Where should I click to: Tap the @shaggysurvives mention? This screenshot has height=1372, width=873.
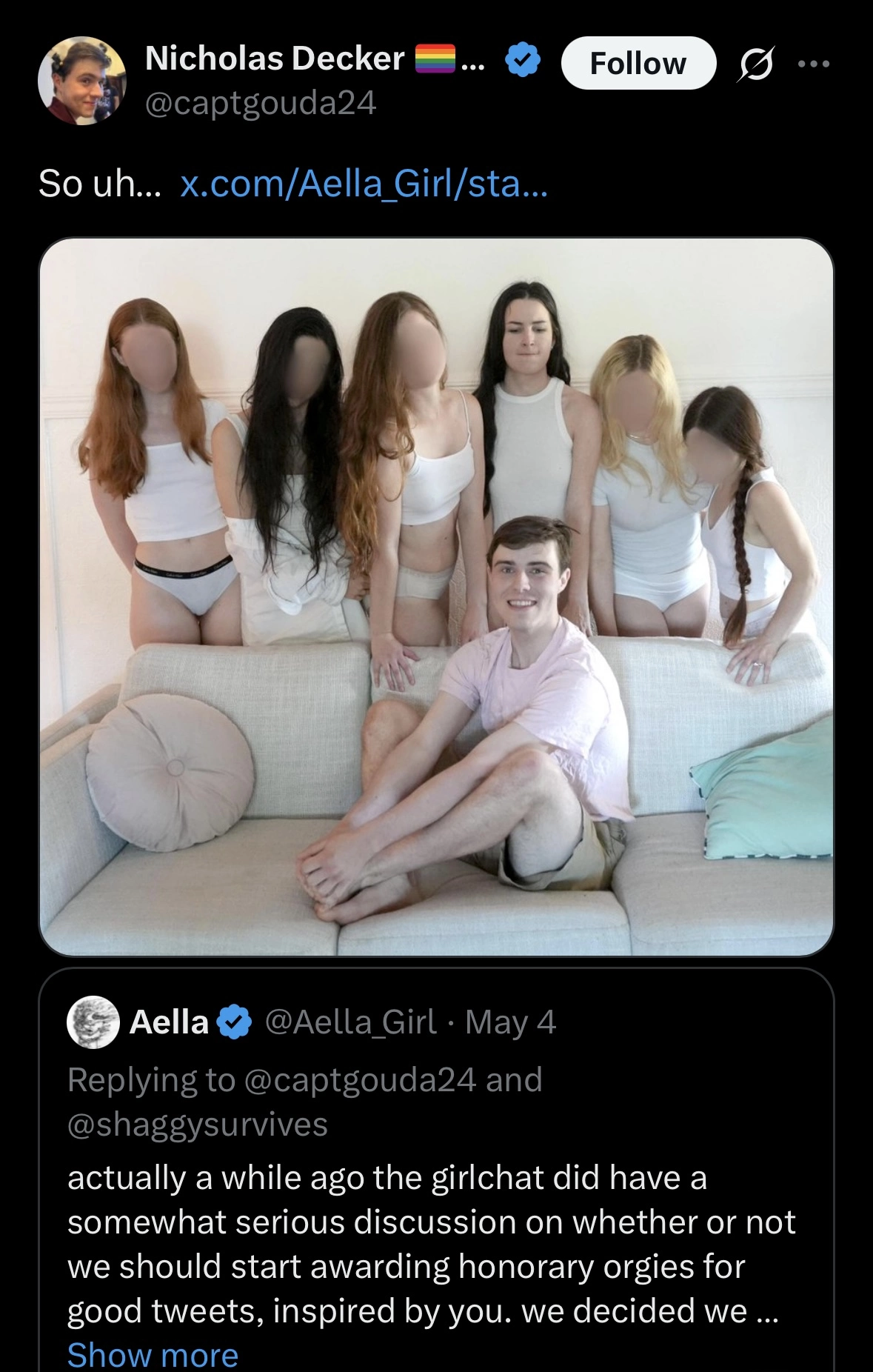point(197,1125)
